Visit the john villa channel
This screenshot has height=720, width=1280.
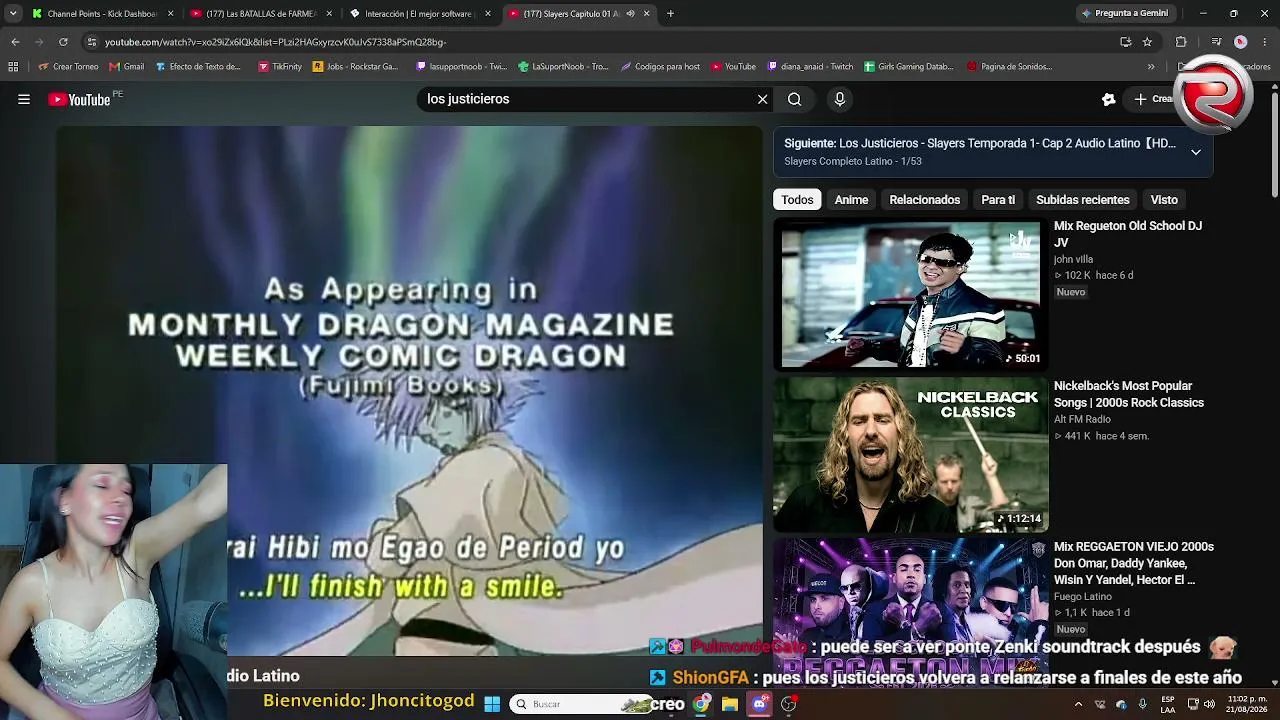[x=1073, y=259]
